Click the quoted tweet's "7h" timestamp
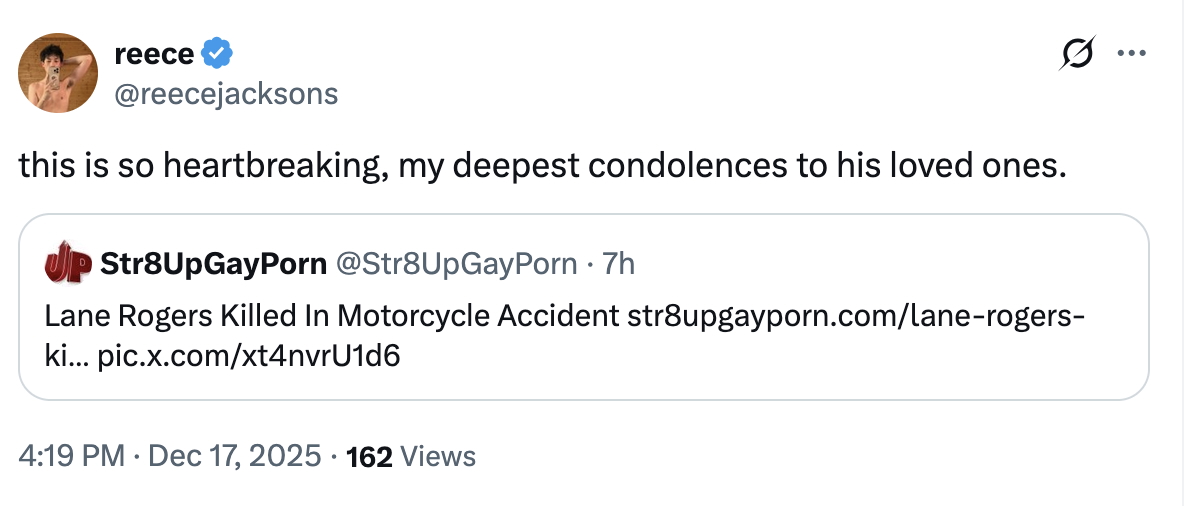 point(620,263)
